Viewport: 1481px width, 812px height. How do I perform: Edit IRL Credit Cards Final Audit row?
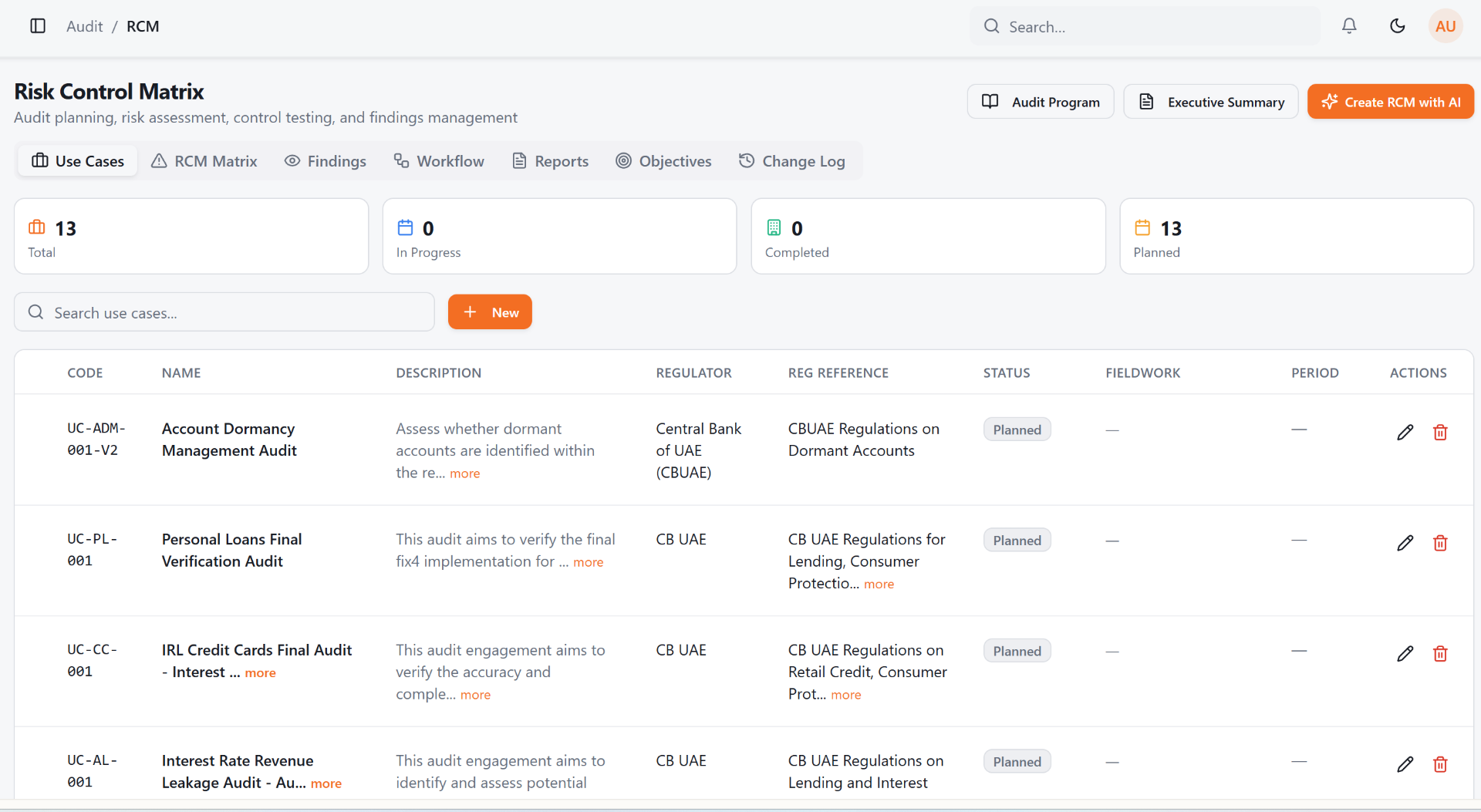(x=1405, y=654)
